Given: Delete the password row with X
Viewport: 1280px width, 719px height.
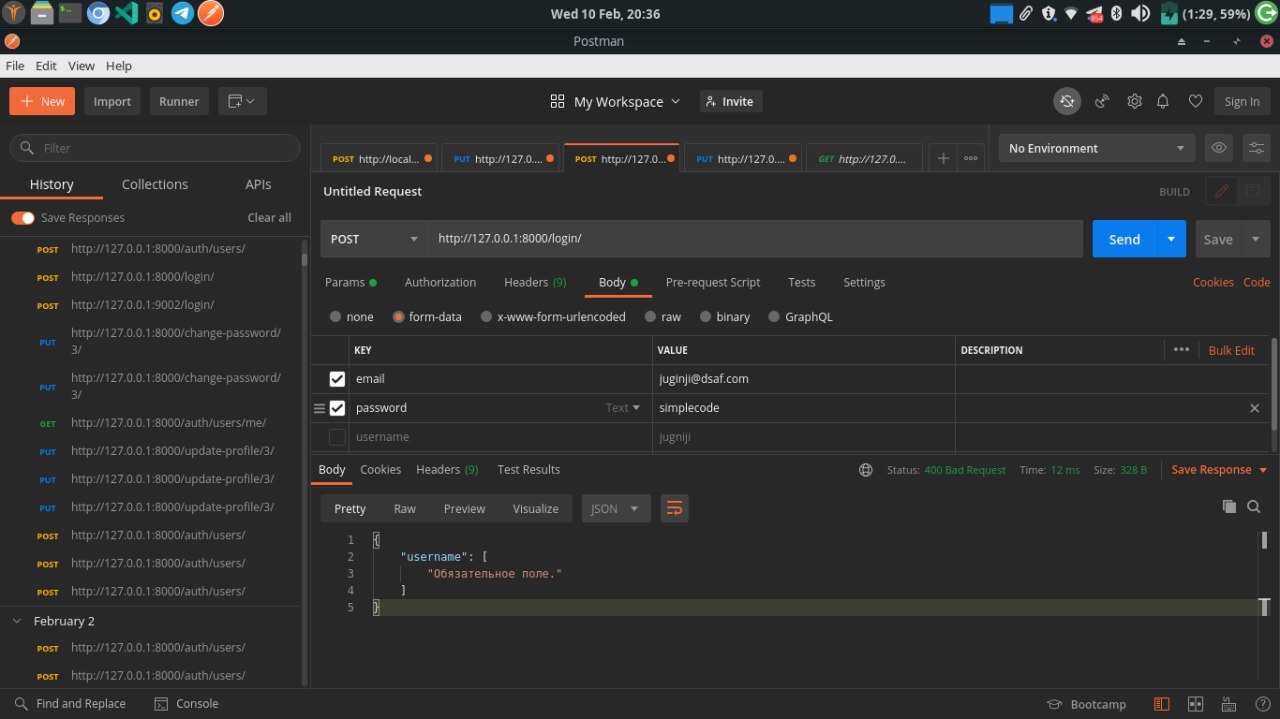Looking at the screenshot, I should point(1254,408).
